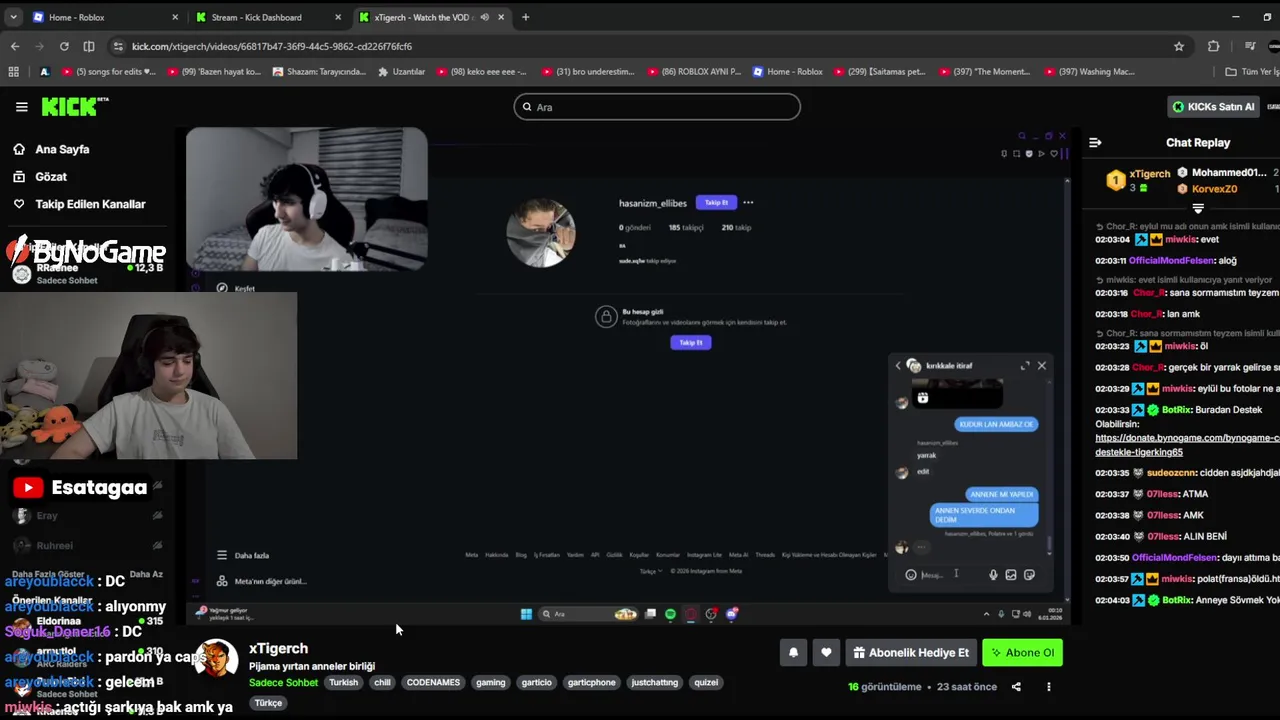Click Daha Az in sidebar

point(146,575)
